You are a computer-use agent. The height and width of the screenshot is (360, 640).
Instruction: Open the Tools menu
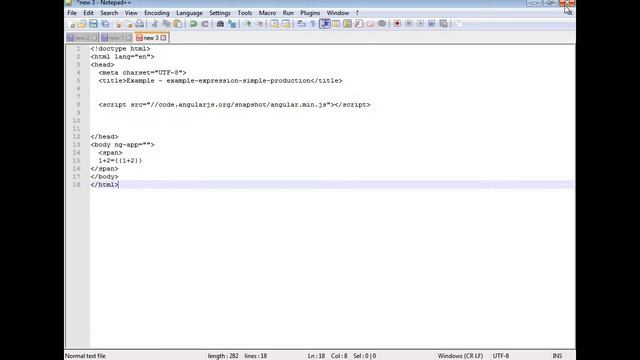coord(245,13)
